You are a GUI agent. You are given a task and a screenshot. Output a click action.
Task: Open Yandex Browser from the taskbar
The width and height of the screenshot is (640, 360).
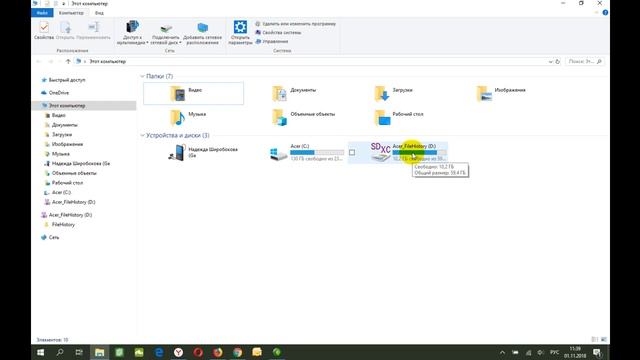point(178,352)
